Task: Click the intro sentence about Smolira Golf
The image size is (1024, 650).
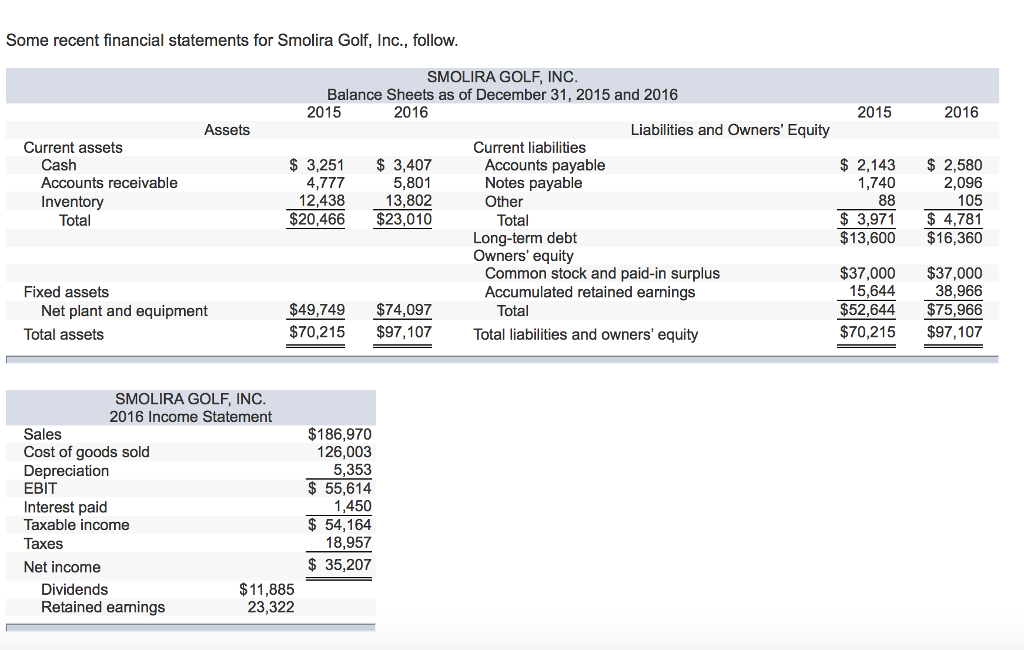Action: coord(232,41)
